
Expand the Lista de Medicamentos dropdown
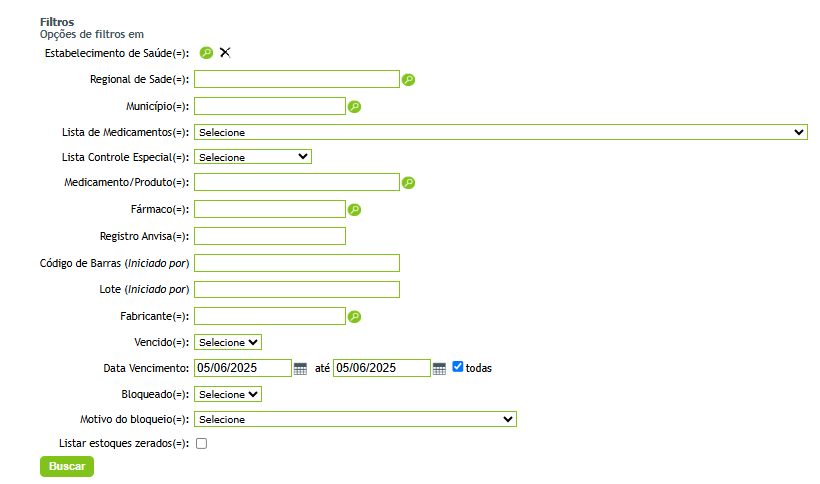[x=501, y=132]
